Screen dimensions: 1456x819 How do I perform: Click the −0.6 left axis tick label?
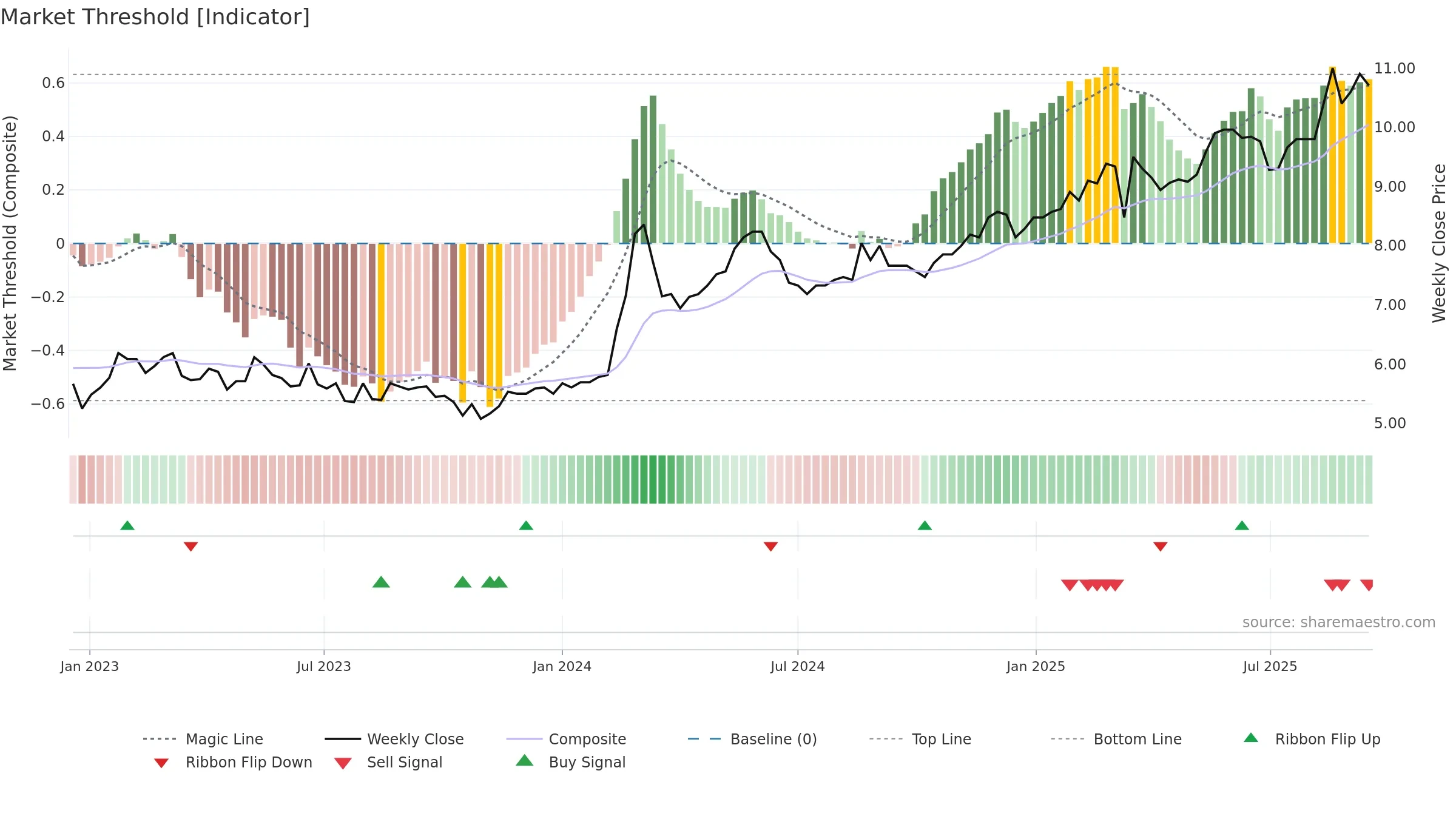(x=48, y=403)
